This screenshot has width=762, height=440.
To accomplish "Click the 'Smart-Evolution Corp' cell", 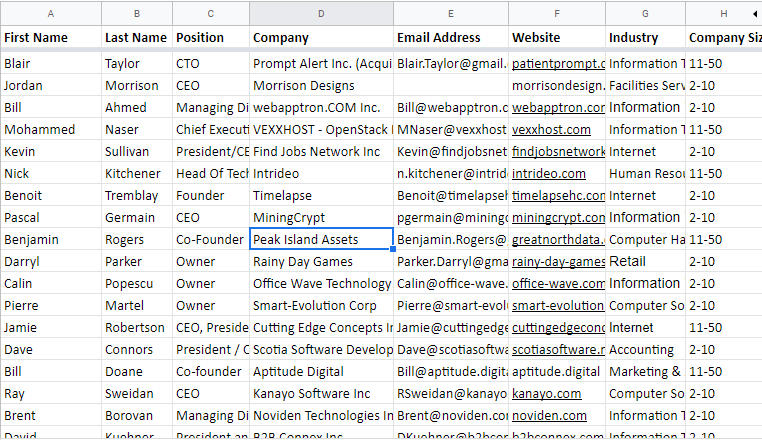I will (321, 306).
